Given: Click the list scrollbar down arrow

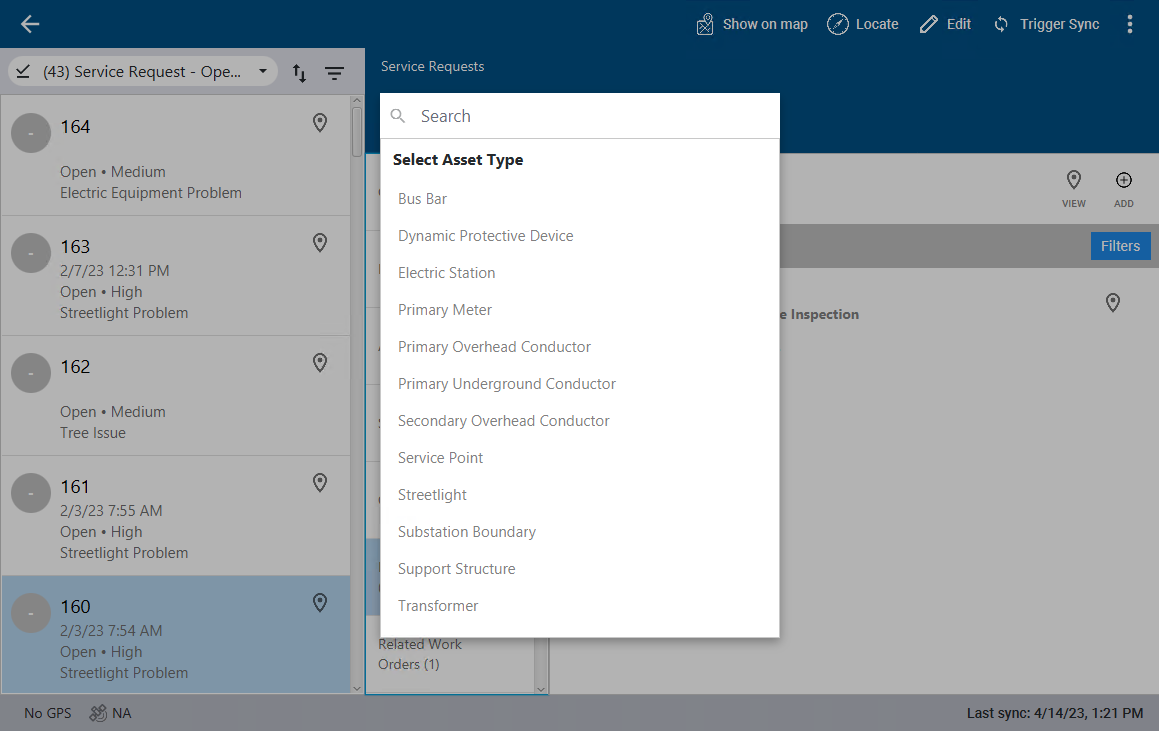Looking at the screenshot, I should (357, 687).
